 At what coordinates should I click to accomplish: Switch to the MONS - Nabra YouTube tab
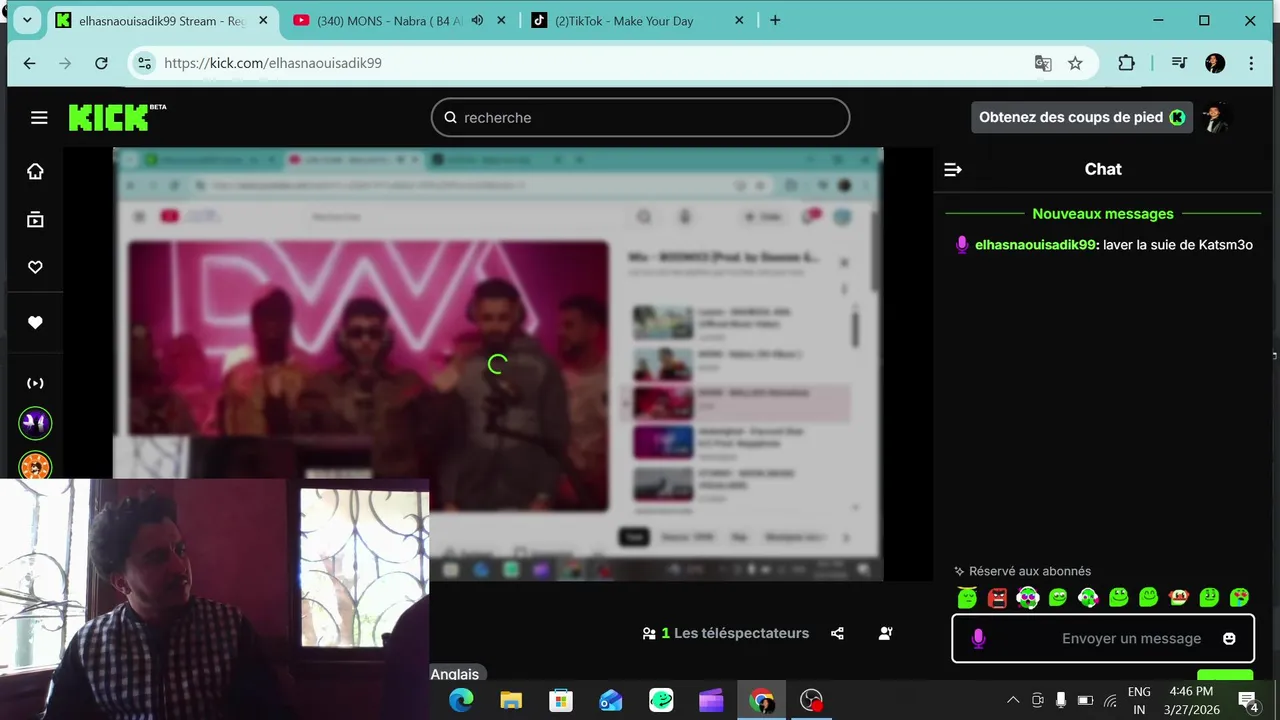(x=388, y=20)
